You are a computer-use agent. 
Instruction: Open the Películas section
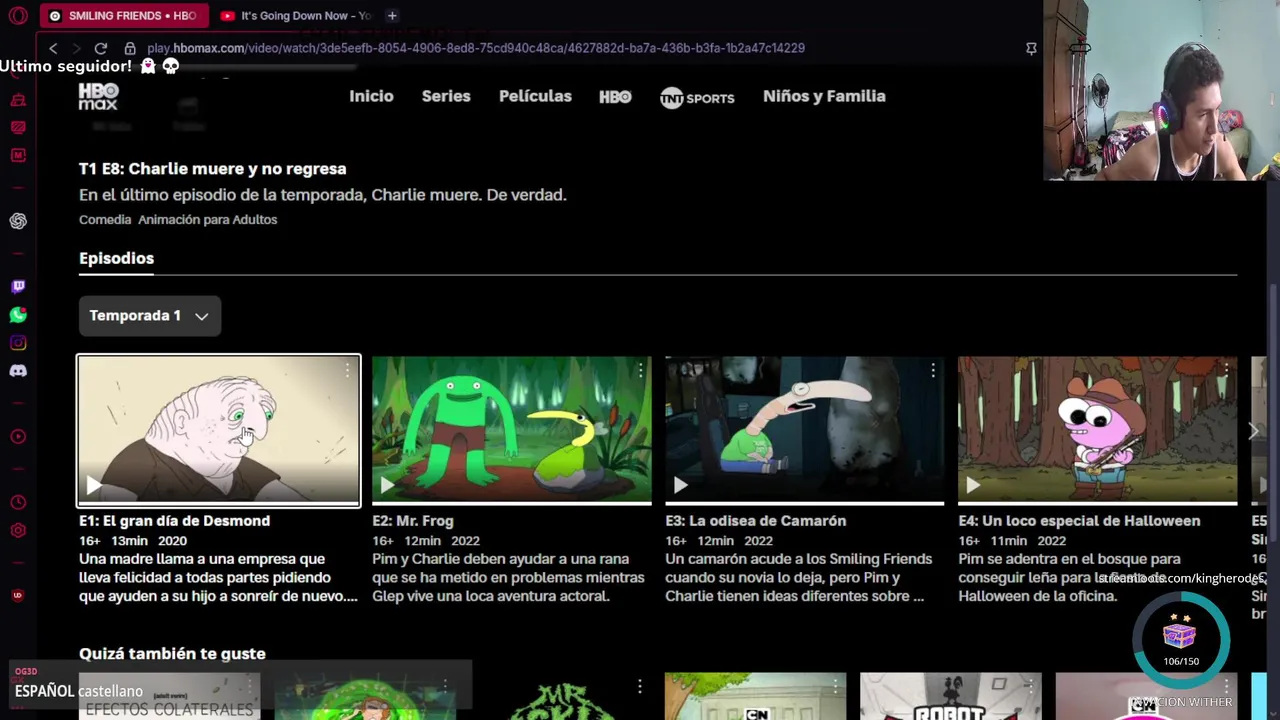[x=535, y=96]
